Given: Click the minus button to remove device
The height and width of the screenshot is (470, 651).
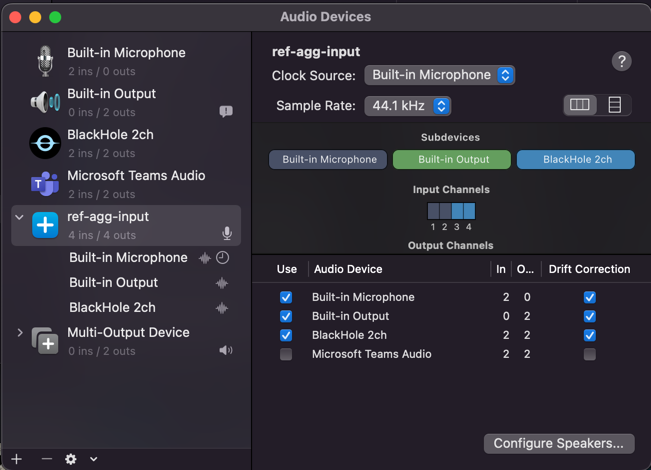Looking at the screenshot, I should [x=46, y=459].
